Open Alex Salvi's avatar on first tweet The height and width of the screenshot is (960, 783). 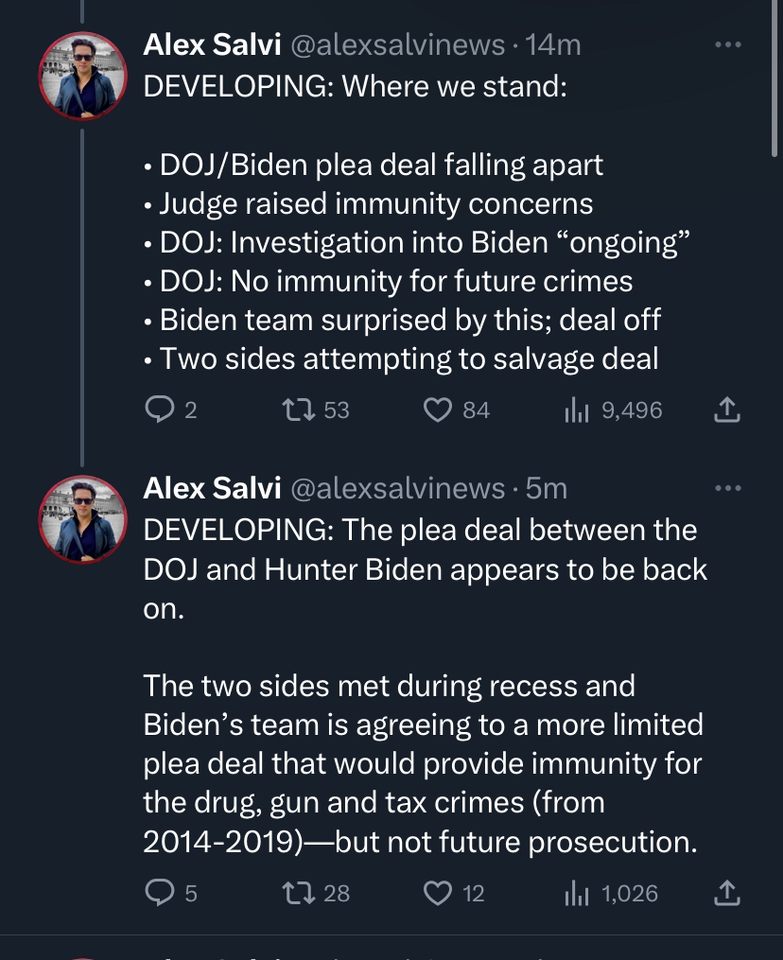(x=82, y=76)
